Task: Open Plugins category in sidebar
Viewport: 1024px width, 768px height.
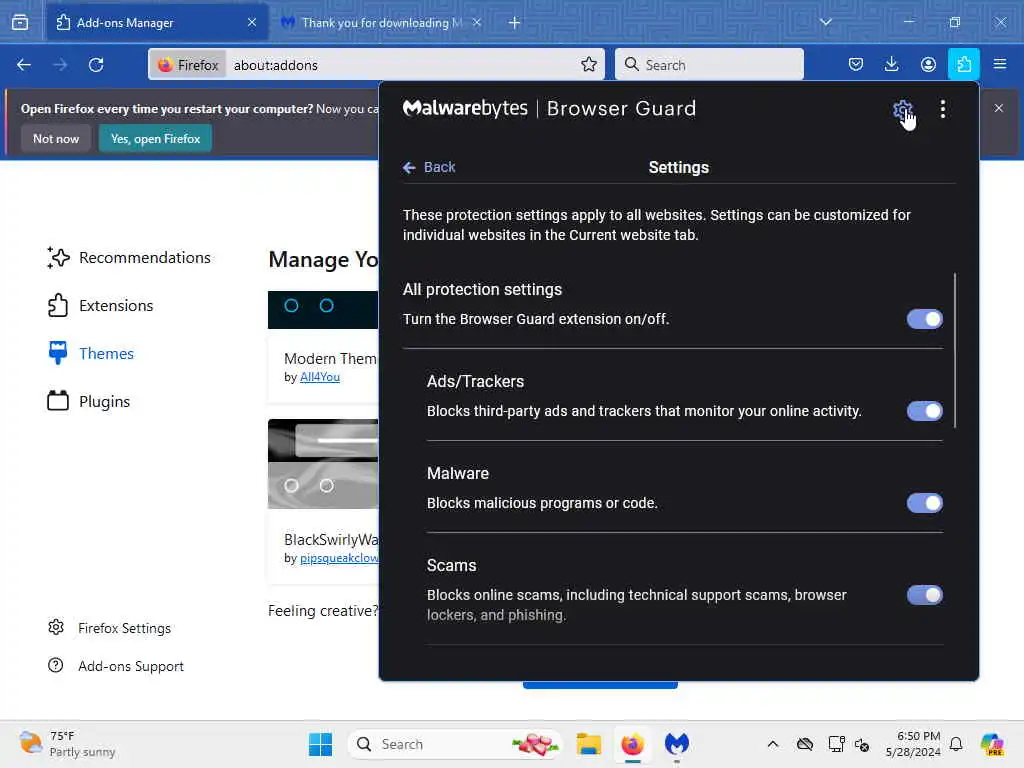Action: [x=89, y=401]
